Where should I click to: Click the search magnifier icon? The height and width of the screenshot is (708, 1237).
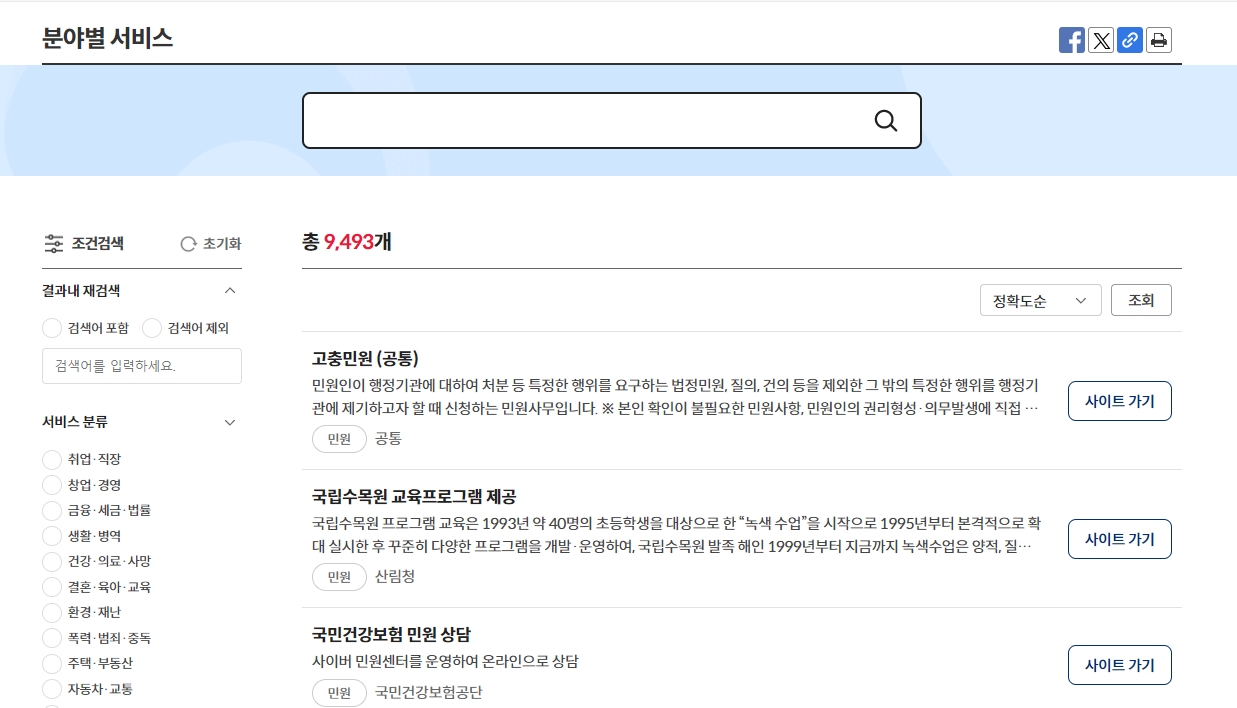click(x=886, y=120)
